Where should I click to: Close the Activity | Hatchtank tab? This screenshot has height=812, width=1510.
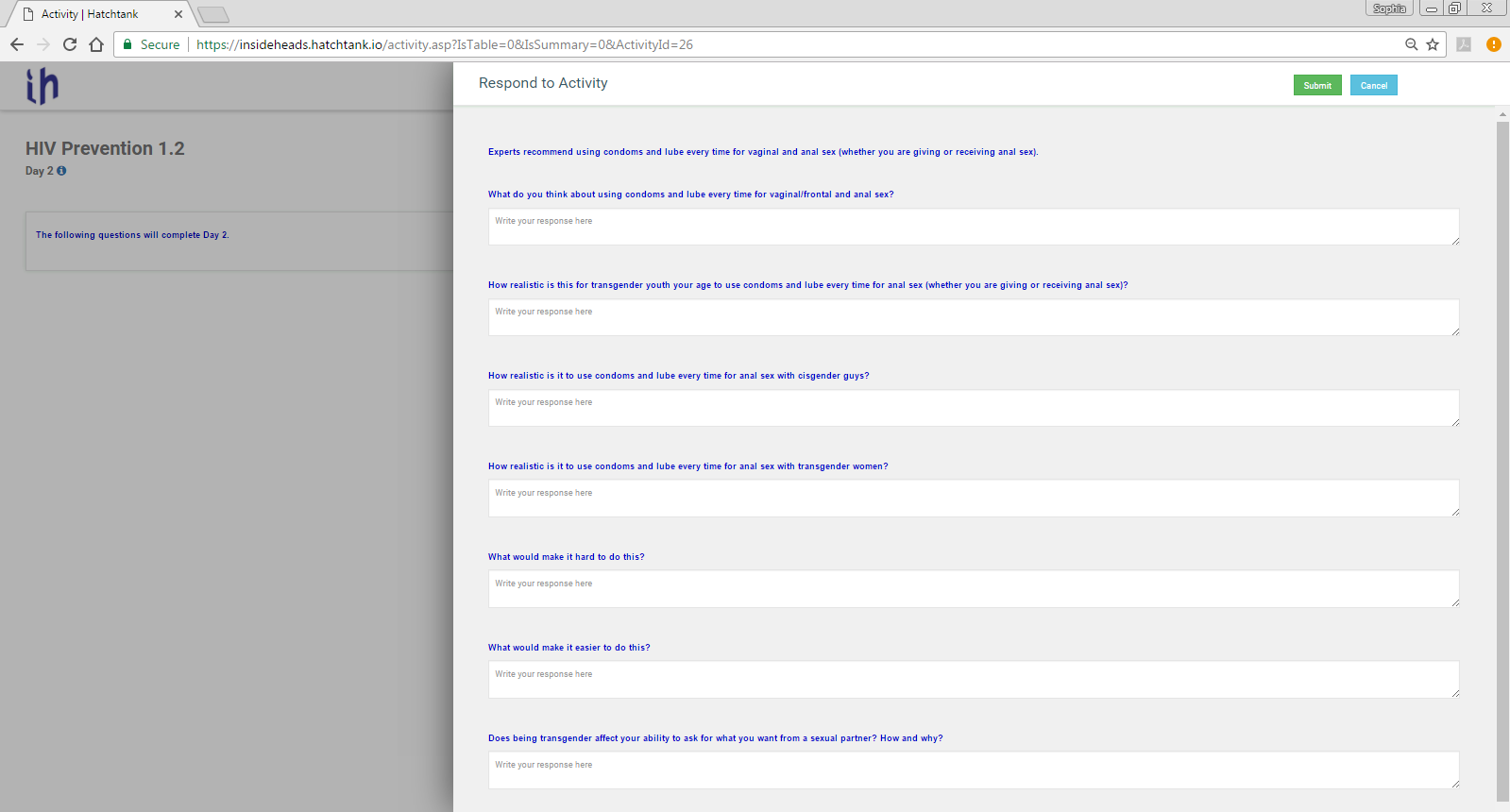178,14
